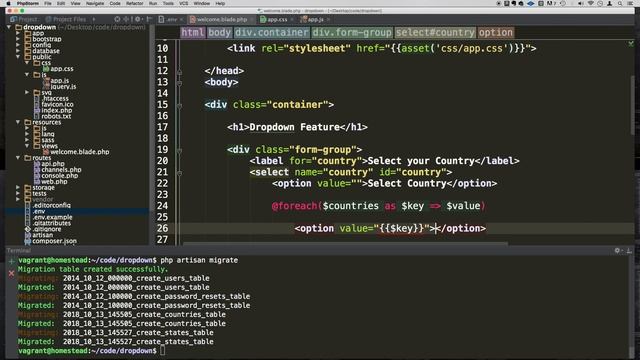The width and height of the screenshot is (640, 360).
Task: Click the hide Project panel icon
Action: (x=149, y=19)
